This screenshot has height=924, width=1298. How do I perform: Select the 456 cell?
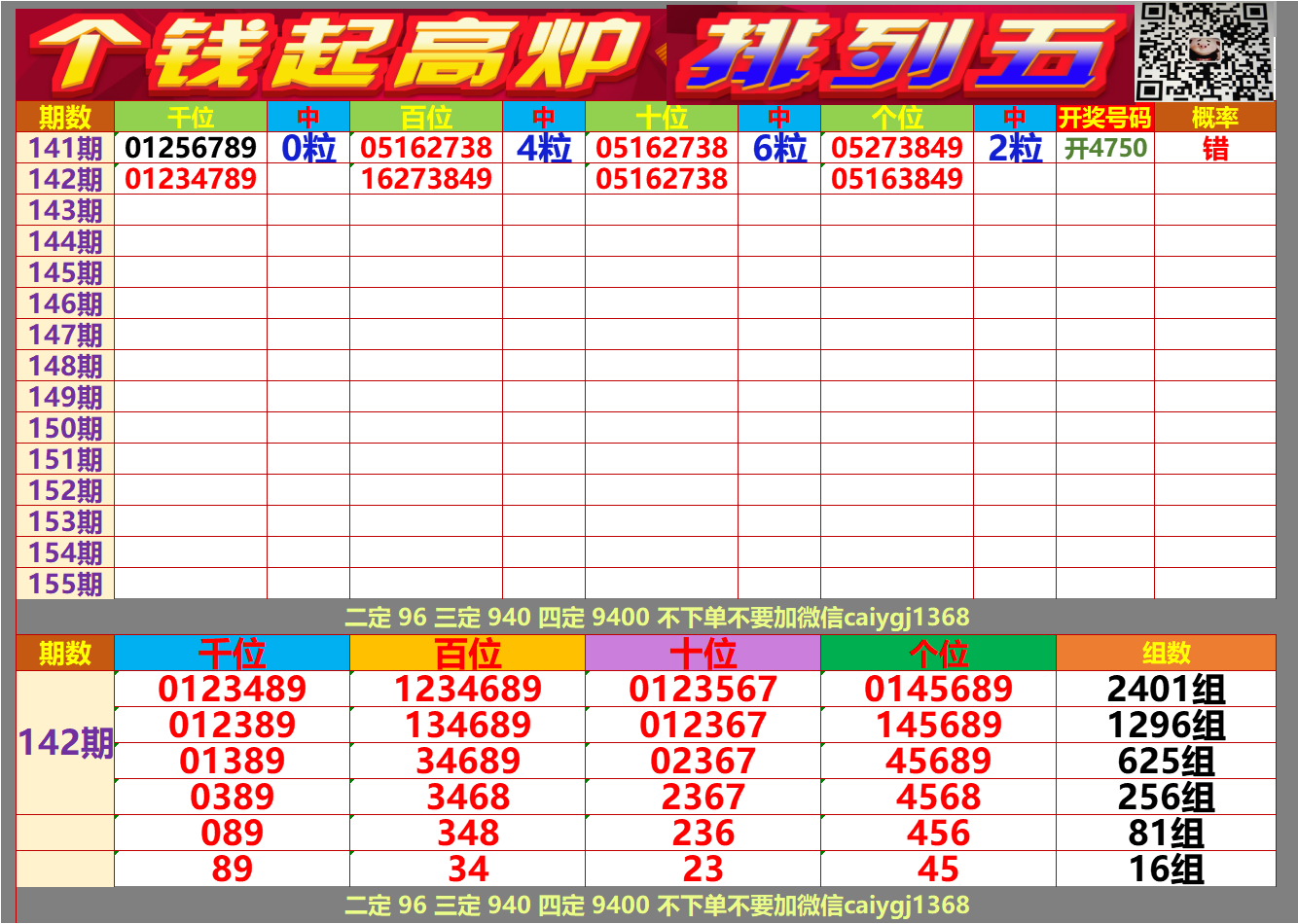(938, 834)
